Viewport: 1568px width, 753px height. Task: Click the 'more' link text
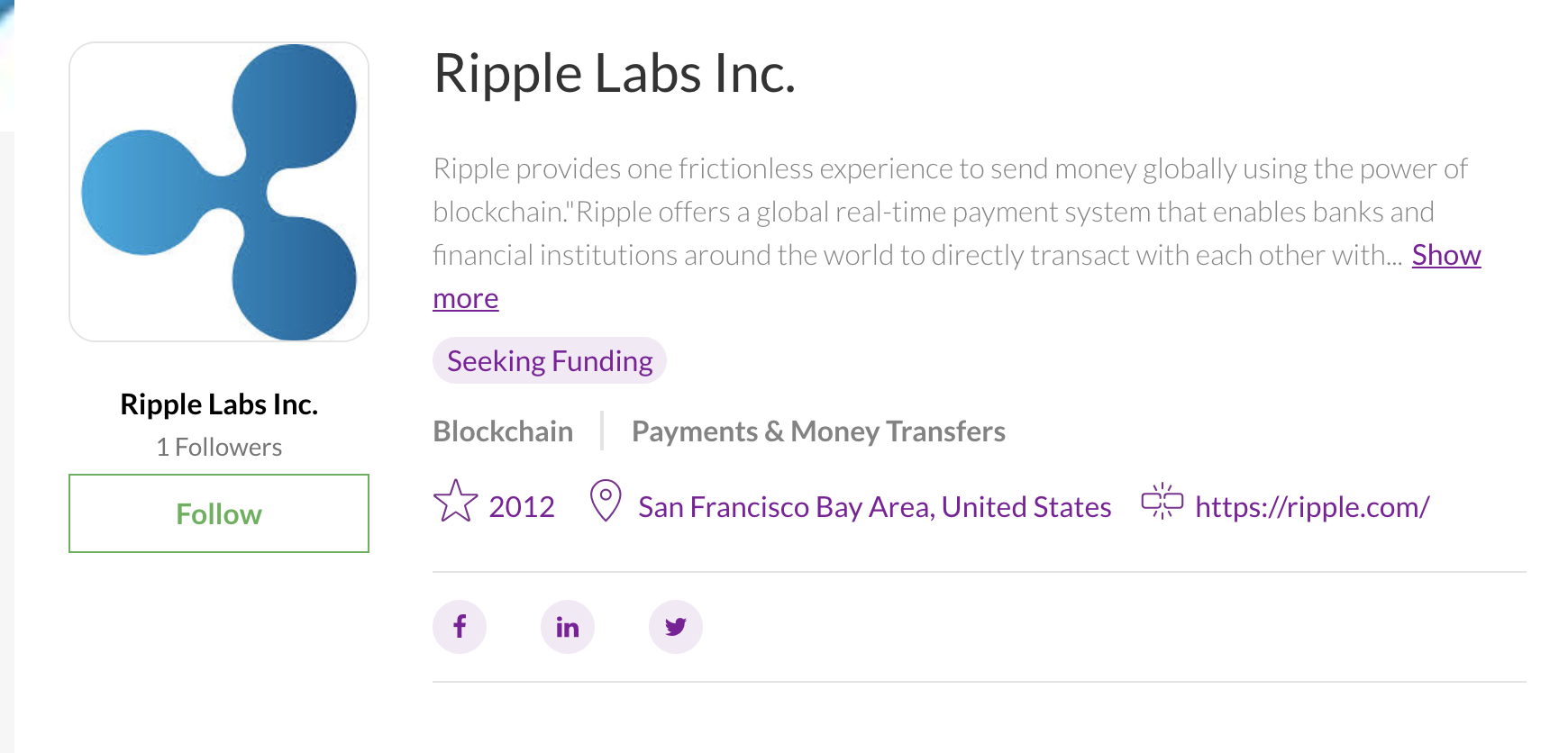[x=466, y=298]
